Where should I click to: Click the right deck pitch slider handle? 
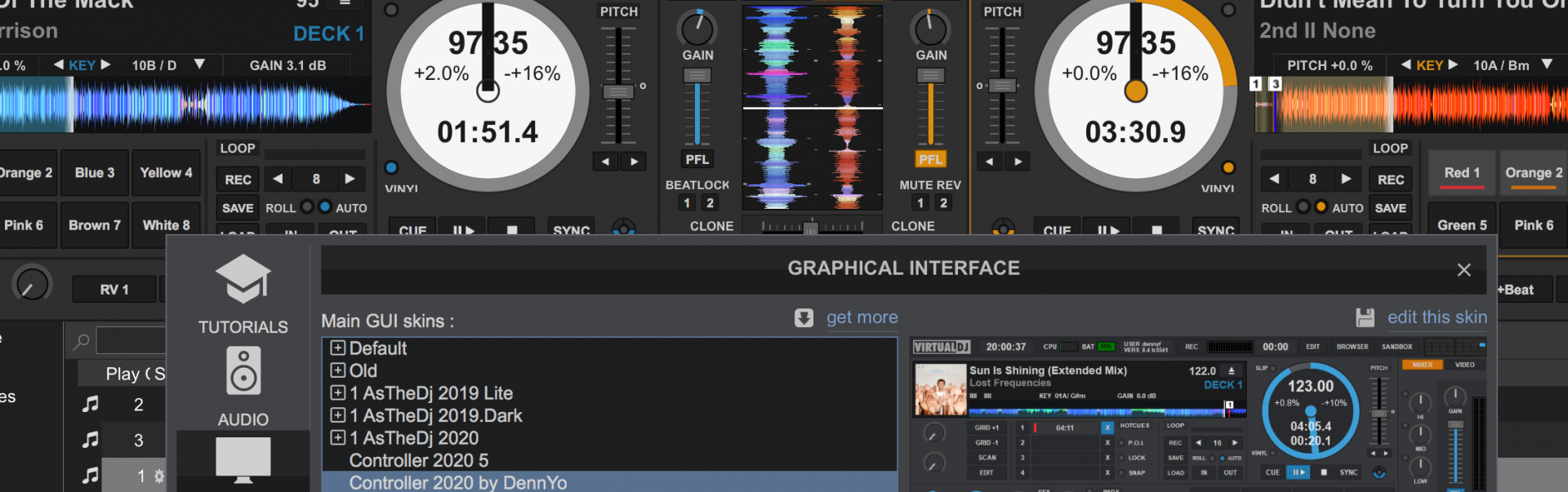click(1002, 86)
